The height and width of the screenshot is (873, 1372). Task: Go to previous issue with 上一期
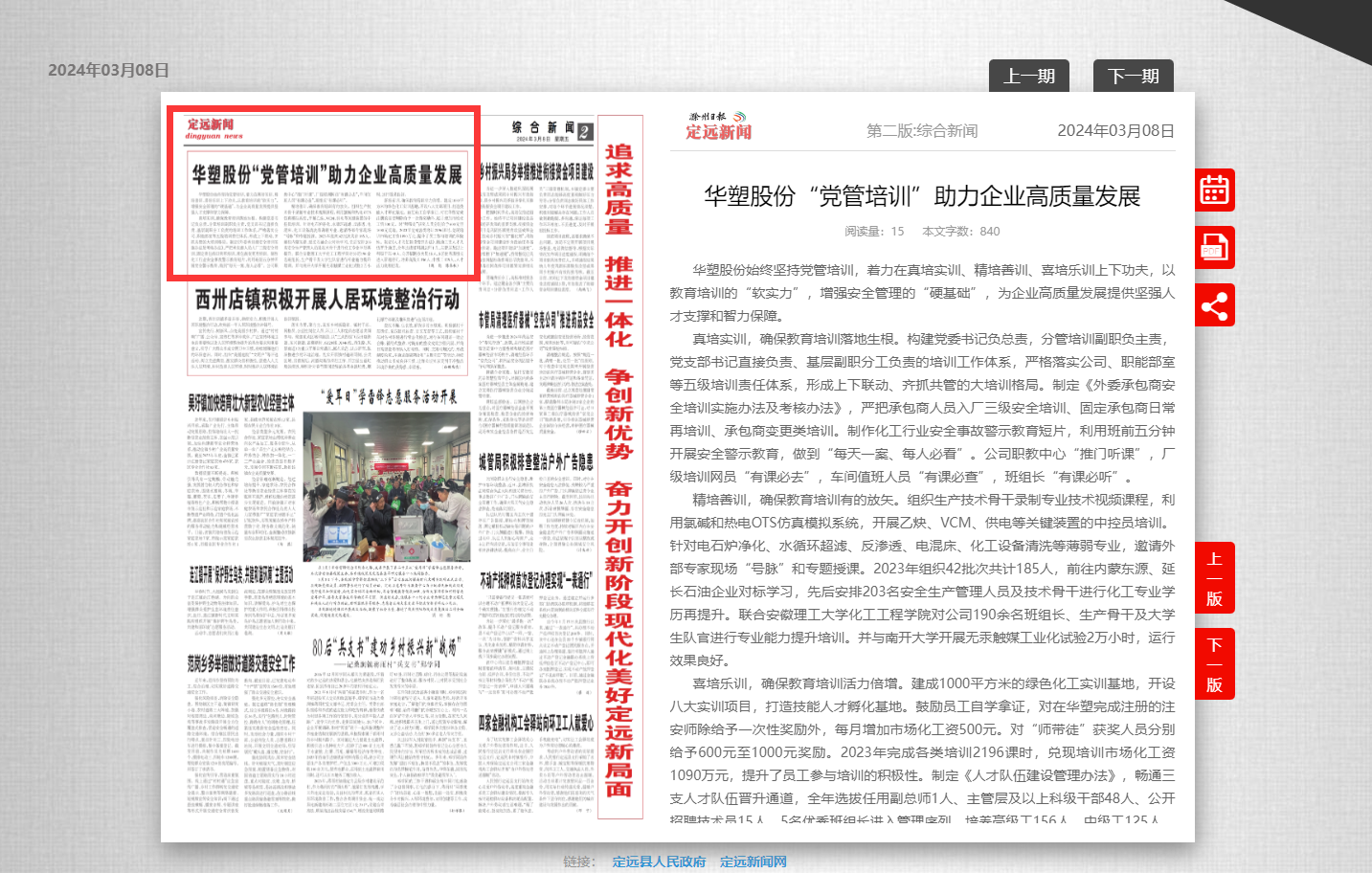(1028, 77)
